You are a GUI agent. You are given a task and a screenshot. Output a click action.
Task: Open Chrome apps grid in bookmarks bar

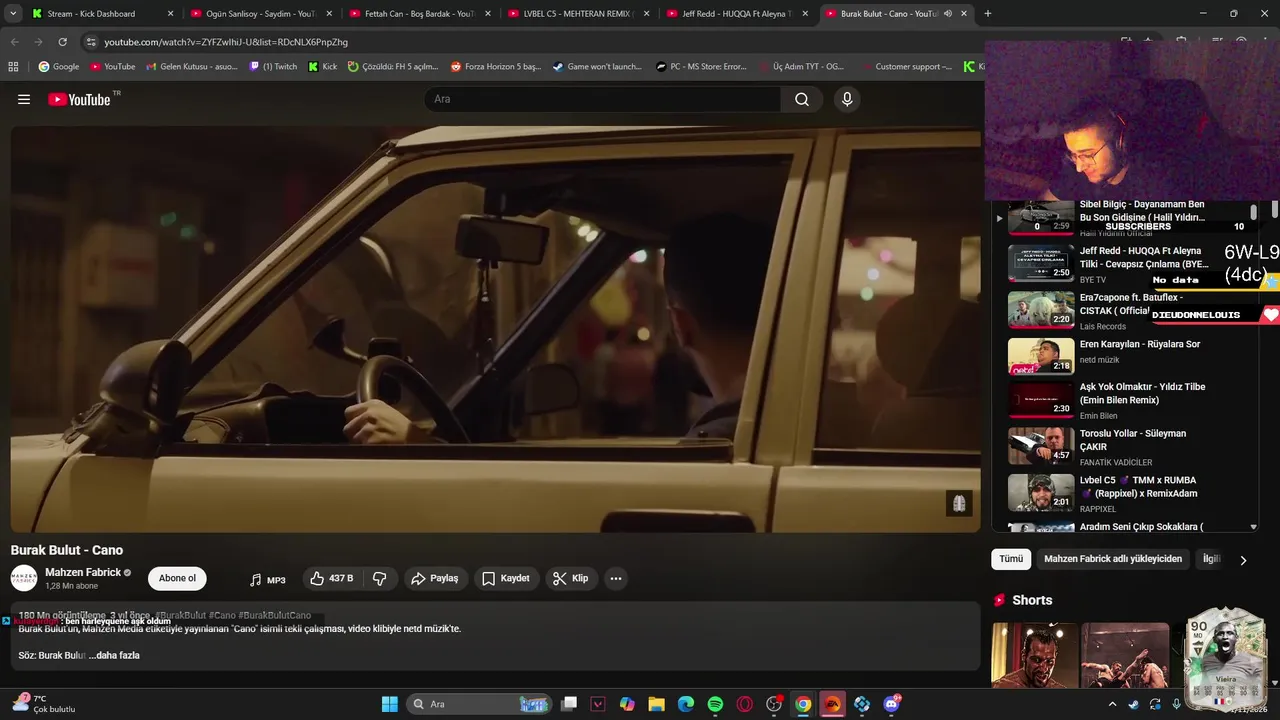click(13, 67)
